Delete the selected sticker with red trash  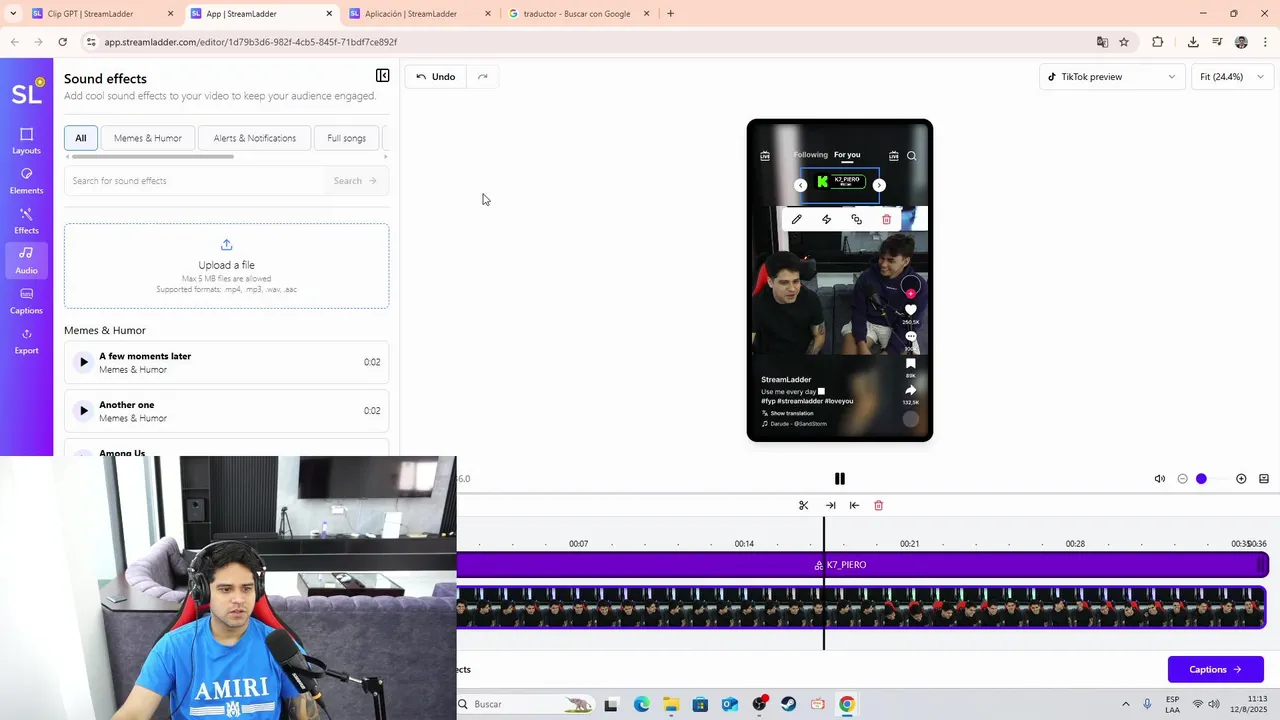tap(886, 219)
